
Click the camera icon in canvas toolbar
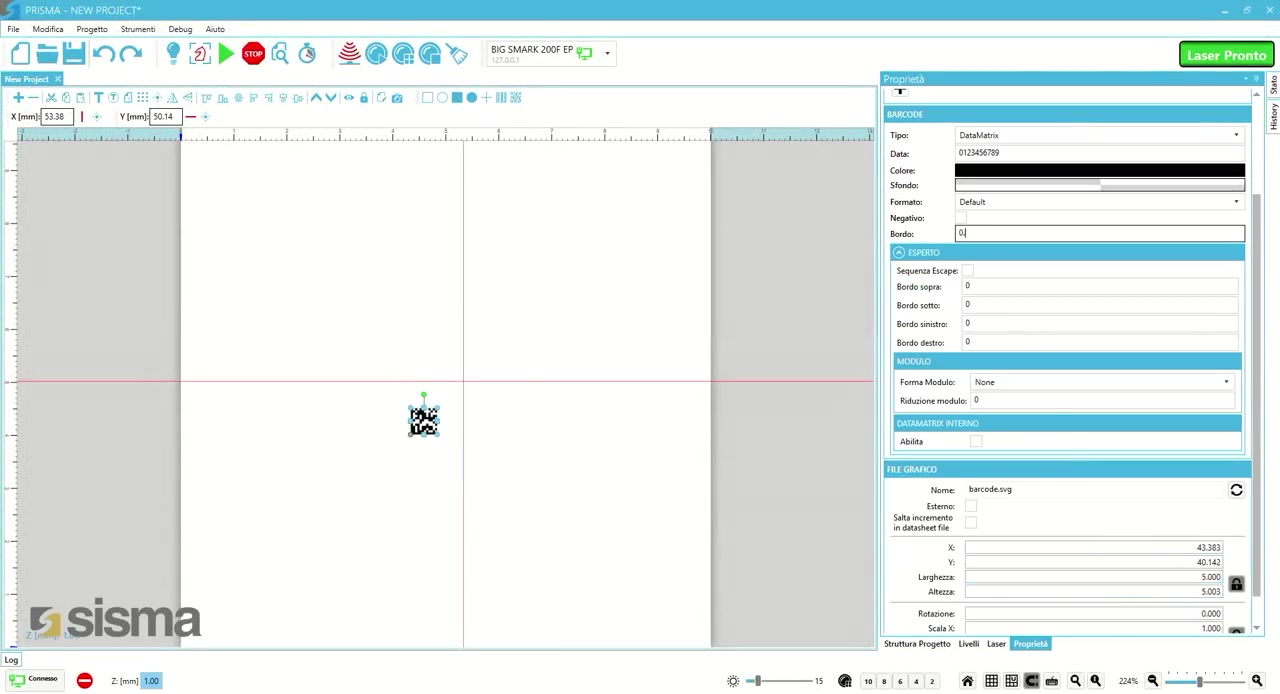coord(397,98)
